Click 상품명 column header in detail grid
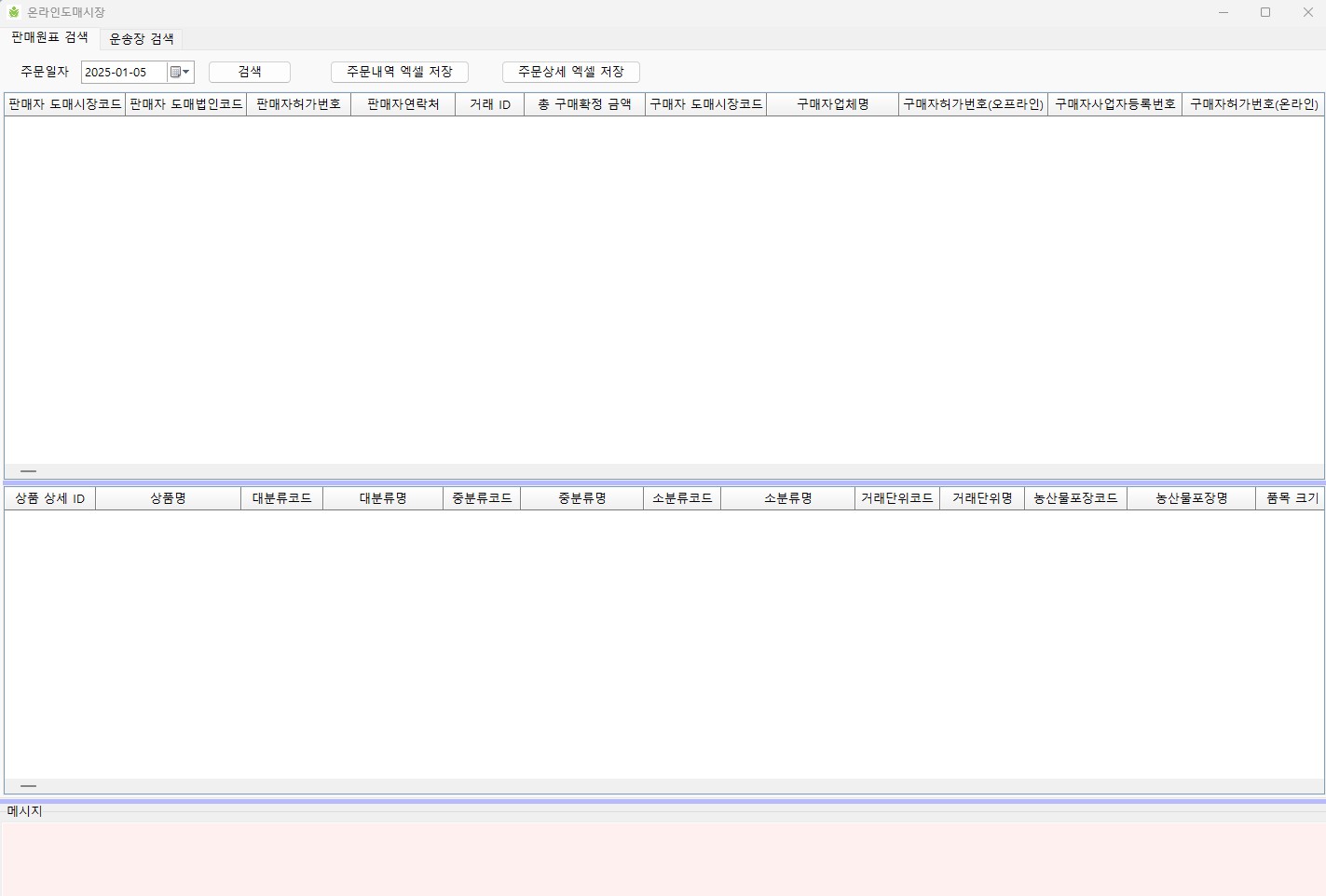Image resolution: width=1326 pixels, height=896 pixels. point(168,498)
